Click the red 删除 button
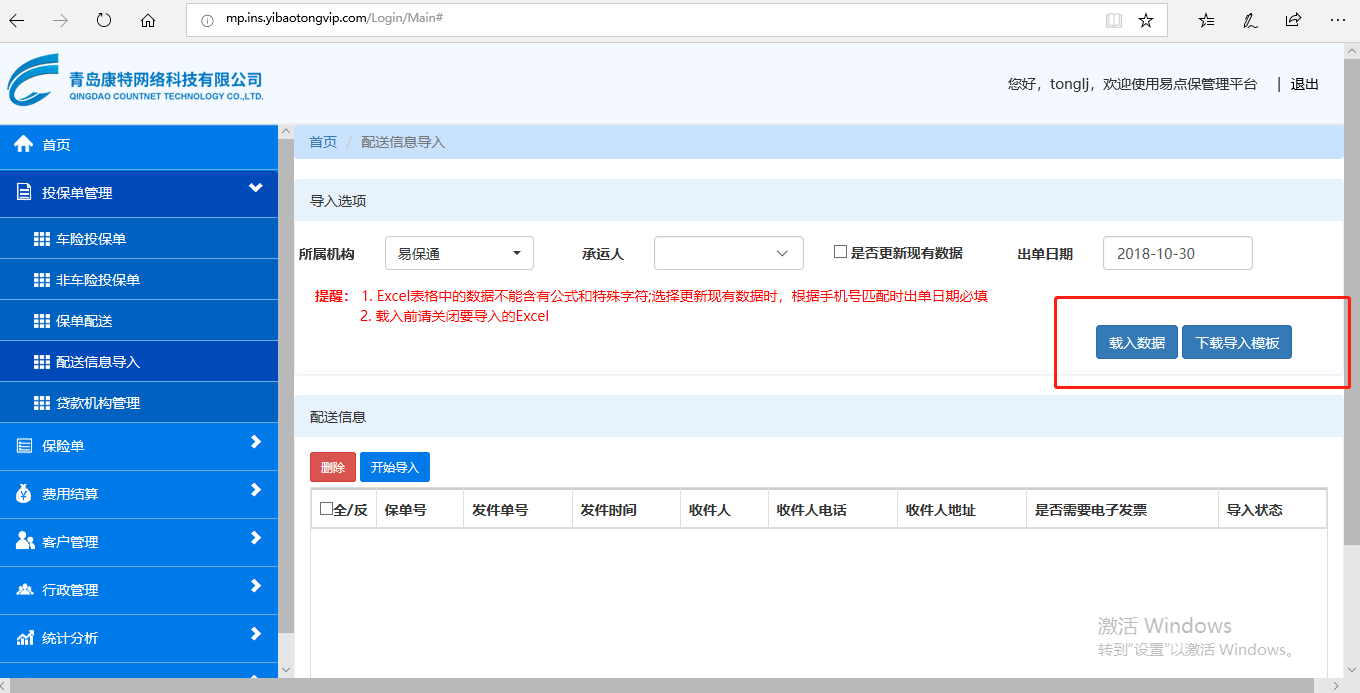The image size is (1360, 693). pyautogui.click(x=332, y=467)
